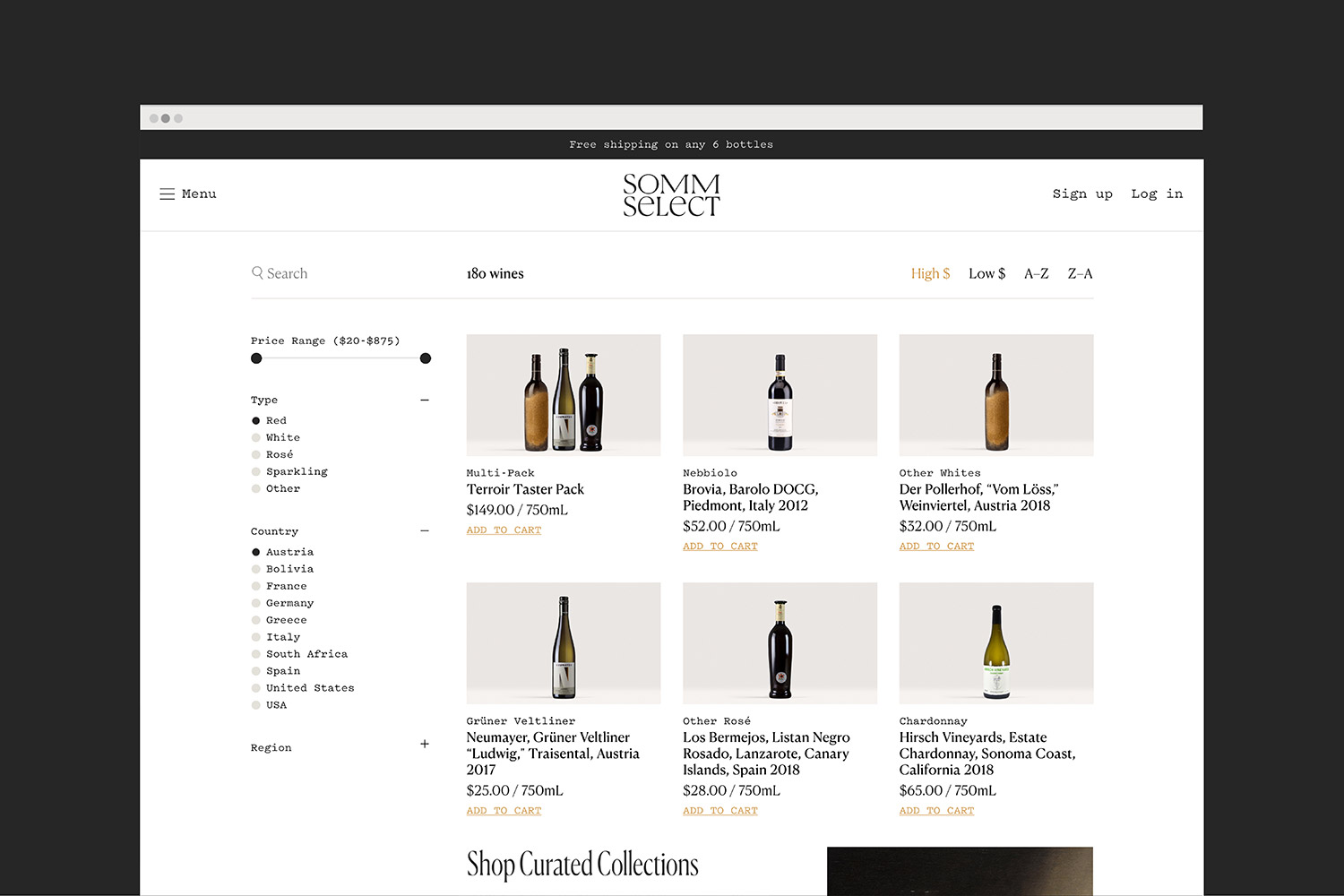Expand the Region filter section
1344x896 pixels.
pos(425,745)
